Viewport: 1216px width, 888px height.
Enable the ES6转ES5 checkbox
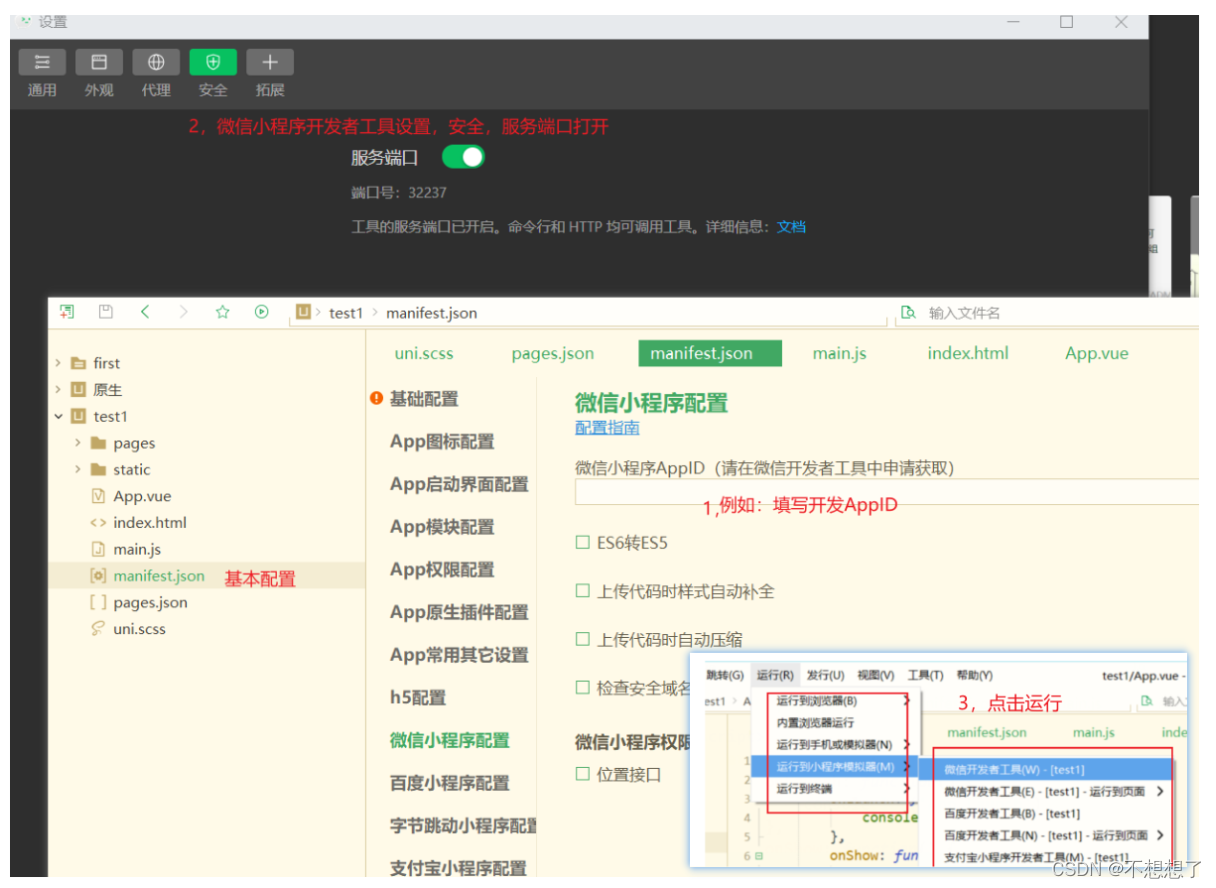click(583, 543)
